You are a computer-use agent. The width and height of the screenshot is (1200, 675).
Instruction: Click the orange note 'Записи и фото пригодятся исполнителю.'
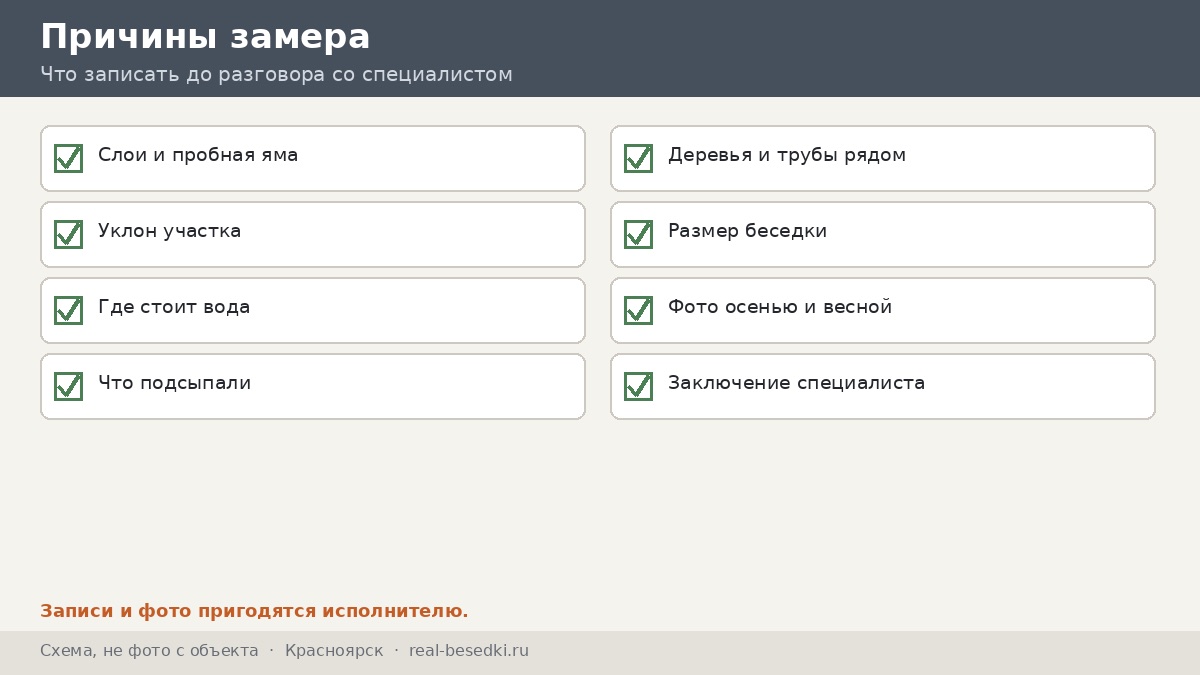[x=254, y=611]
